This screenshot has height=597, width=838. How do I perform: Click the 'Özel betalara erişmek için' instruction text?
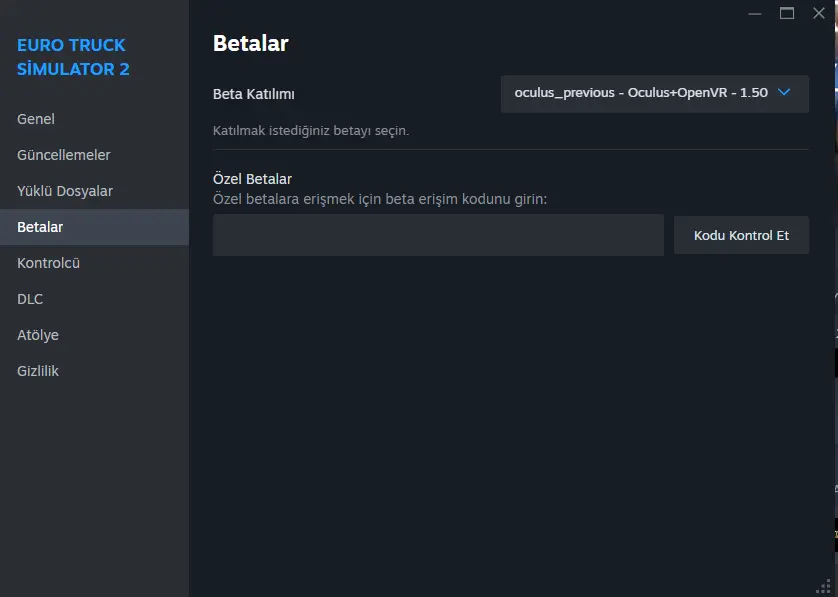click(x=380, y=199)
